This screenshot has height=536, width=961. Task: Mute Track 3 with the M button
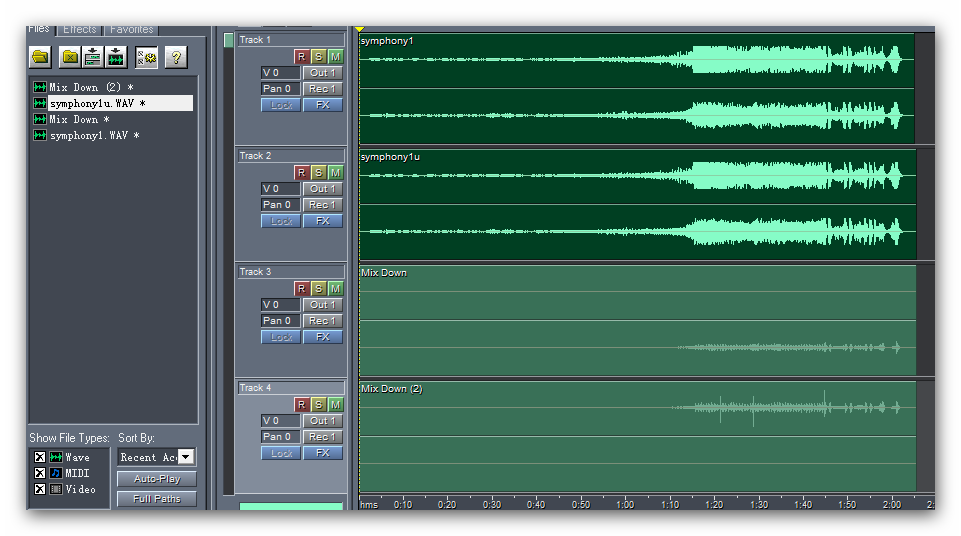point(335,289)
